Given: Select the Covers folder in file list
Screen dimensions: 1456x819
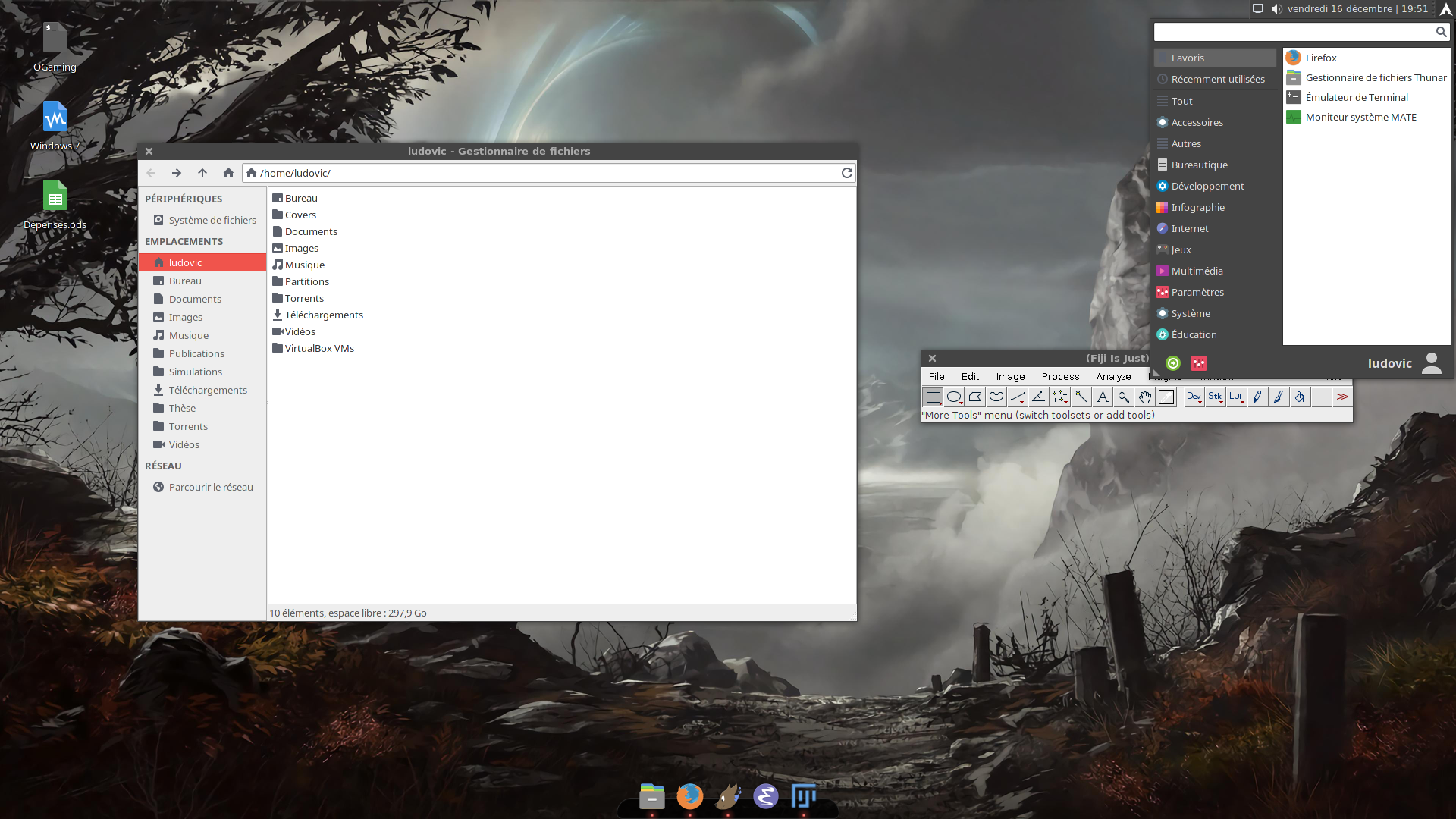Looking at the screenshot, I should pyautogui.click(x=294, y=215).
